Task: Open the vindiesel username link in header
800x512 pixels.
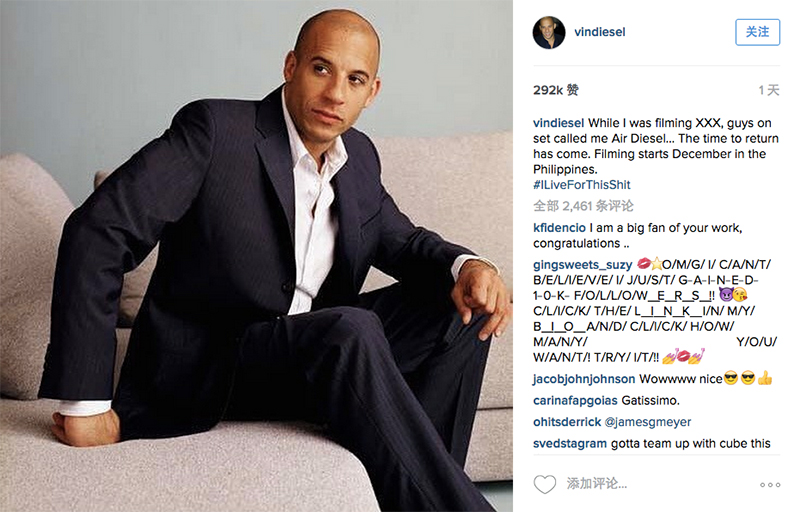Action: pos(599,32)
